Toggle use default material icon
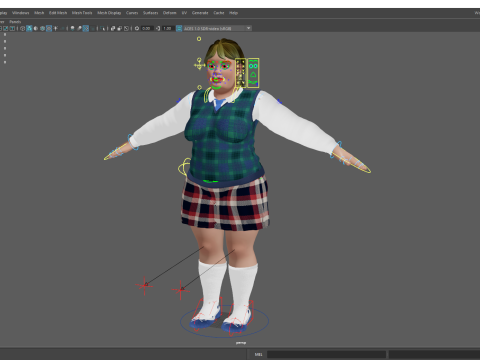480x360 pixels. (36, 28)
